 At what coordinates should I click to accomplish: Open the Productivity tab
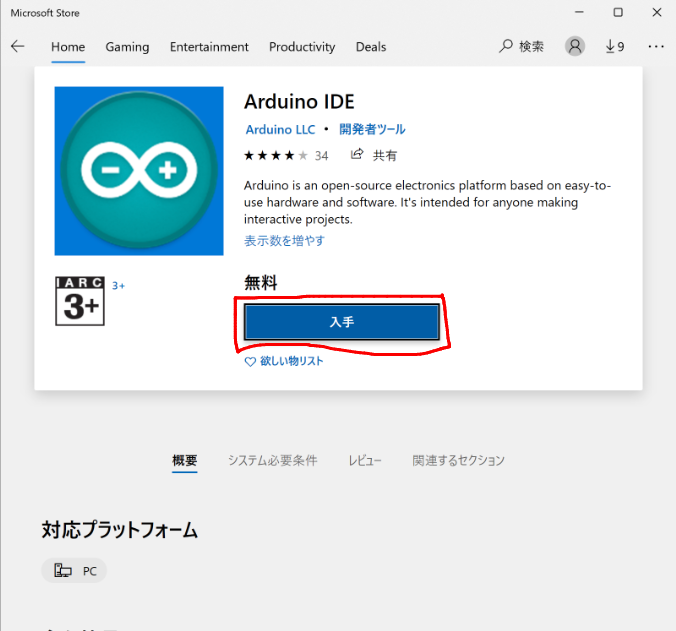302,47
